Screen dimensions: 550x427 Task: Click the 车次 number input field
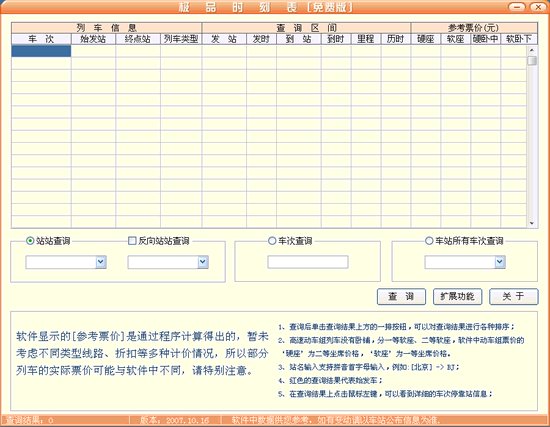point(308,262)
